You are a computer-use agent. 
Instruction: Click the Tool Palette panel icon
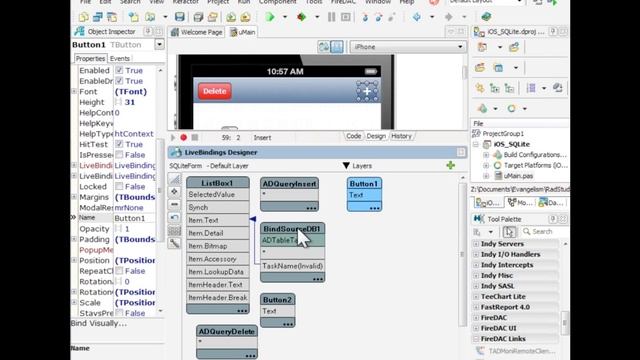coord(478,219)
